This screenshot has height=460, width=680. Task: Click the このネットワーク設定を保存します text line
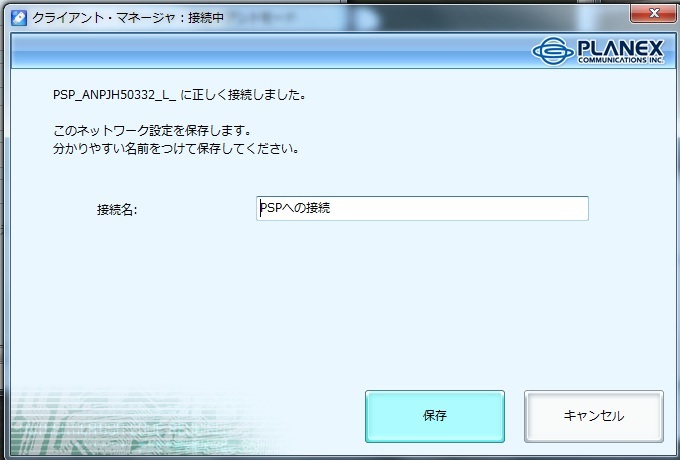pyautogui.click(x=152, y=130)
